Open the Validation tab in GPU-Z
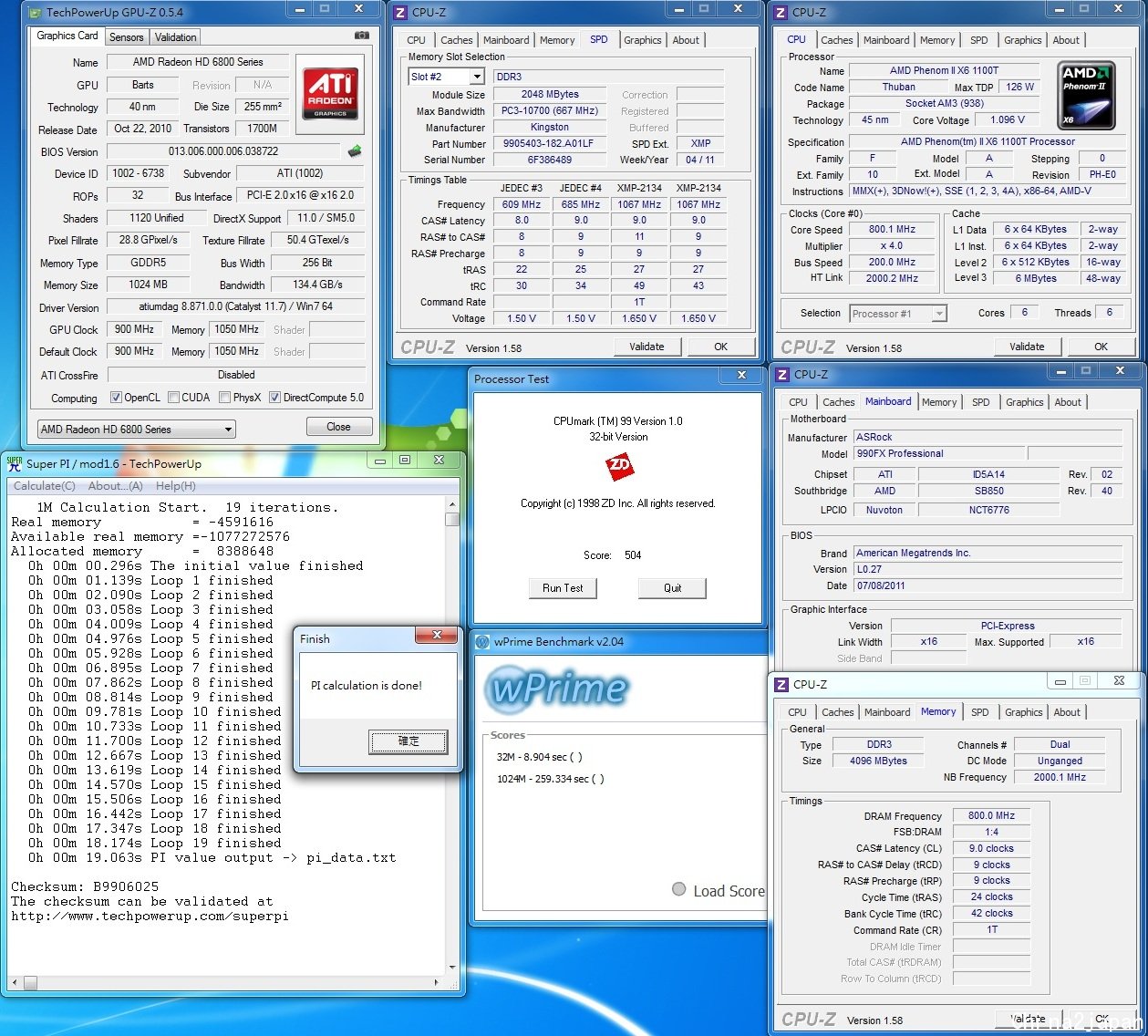 pos(175,37)
